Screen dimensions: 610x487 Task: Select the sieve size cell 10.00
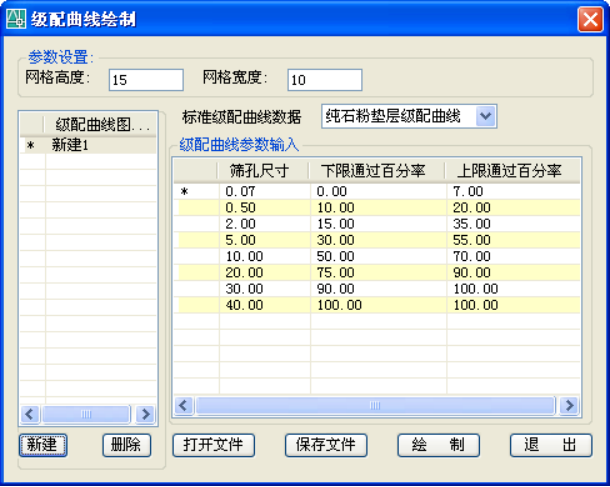265,256
